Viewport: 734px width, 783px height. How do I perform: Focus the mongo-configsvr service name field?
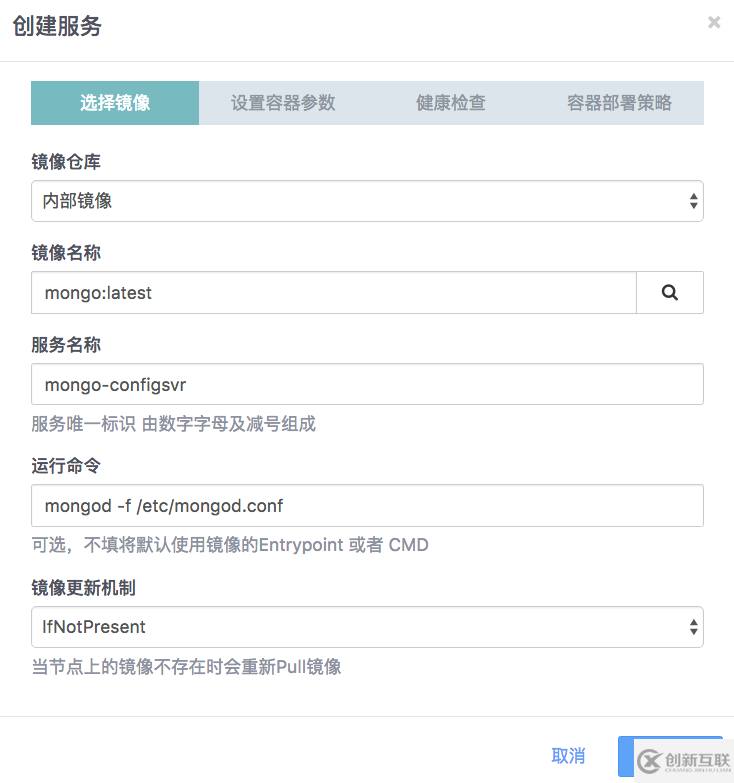[367, 384]
